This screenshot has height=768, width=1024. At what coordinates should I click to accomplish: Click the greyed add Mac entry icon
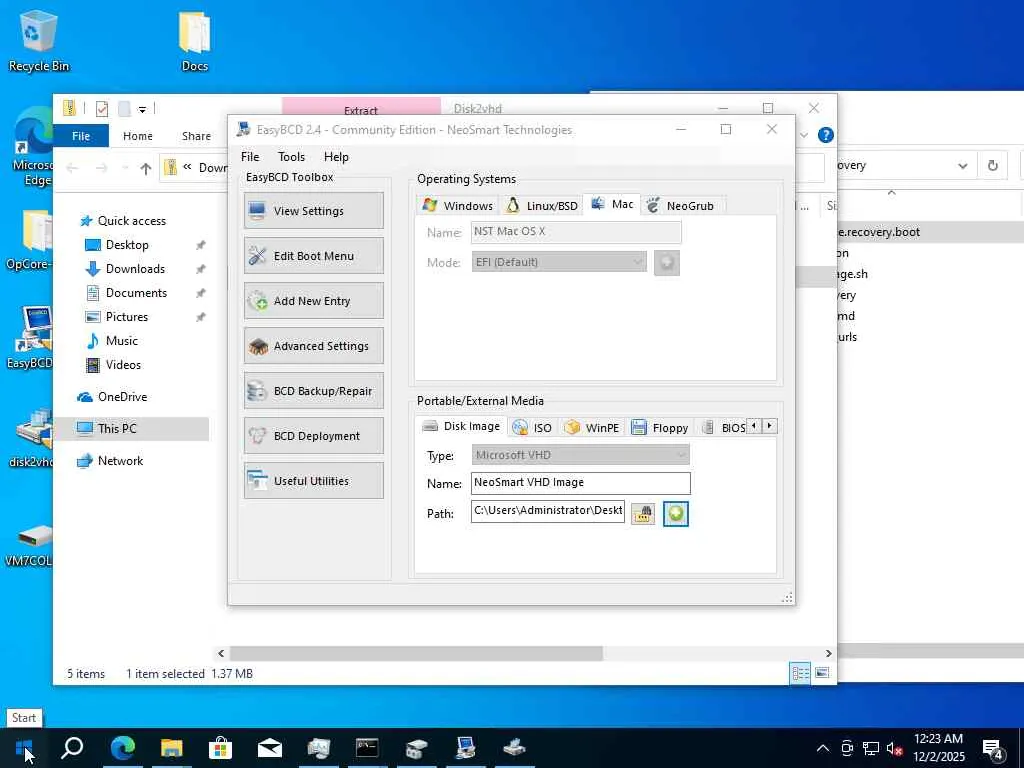667,263
